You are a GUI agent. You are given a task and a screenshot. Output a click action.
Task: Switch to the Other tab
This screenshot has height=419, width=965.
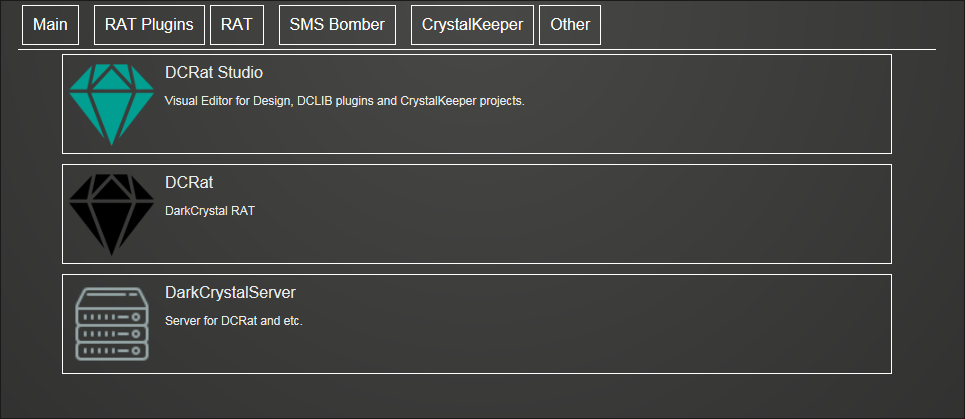pos(570,25)
